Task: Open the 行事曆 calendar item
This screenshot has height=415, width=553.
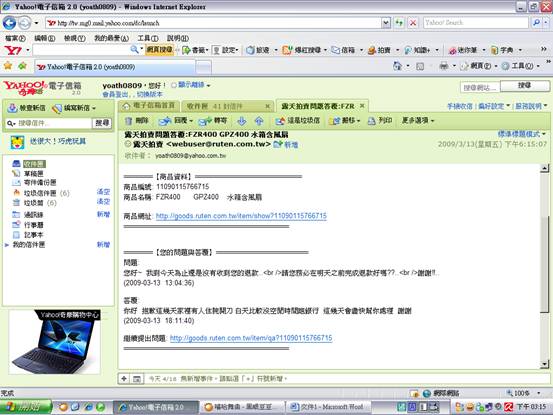Action: tap(34, 225)
